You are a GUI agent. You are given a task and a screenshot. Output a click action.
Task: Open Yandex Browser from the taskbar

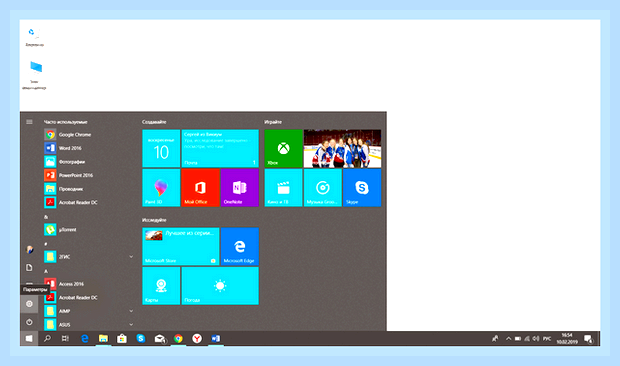197,339
